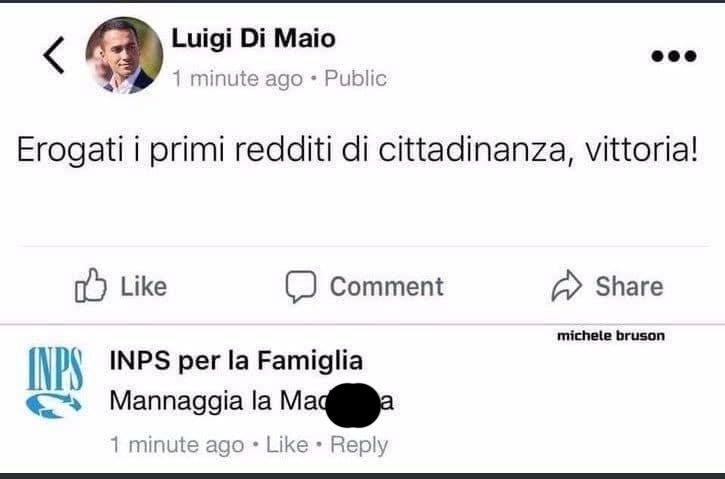Click the INPS logo avatar

click(x=54, y=382)
